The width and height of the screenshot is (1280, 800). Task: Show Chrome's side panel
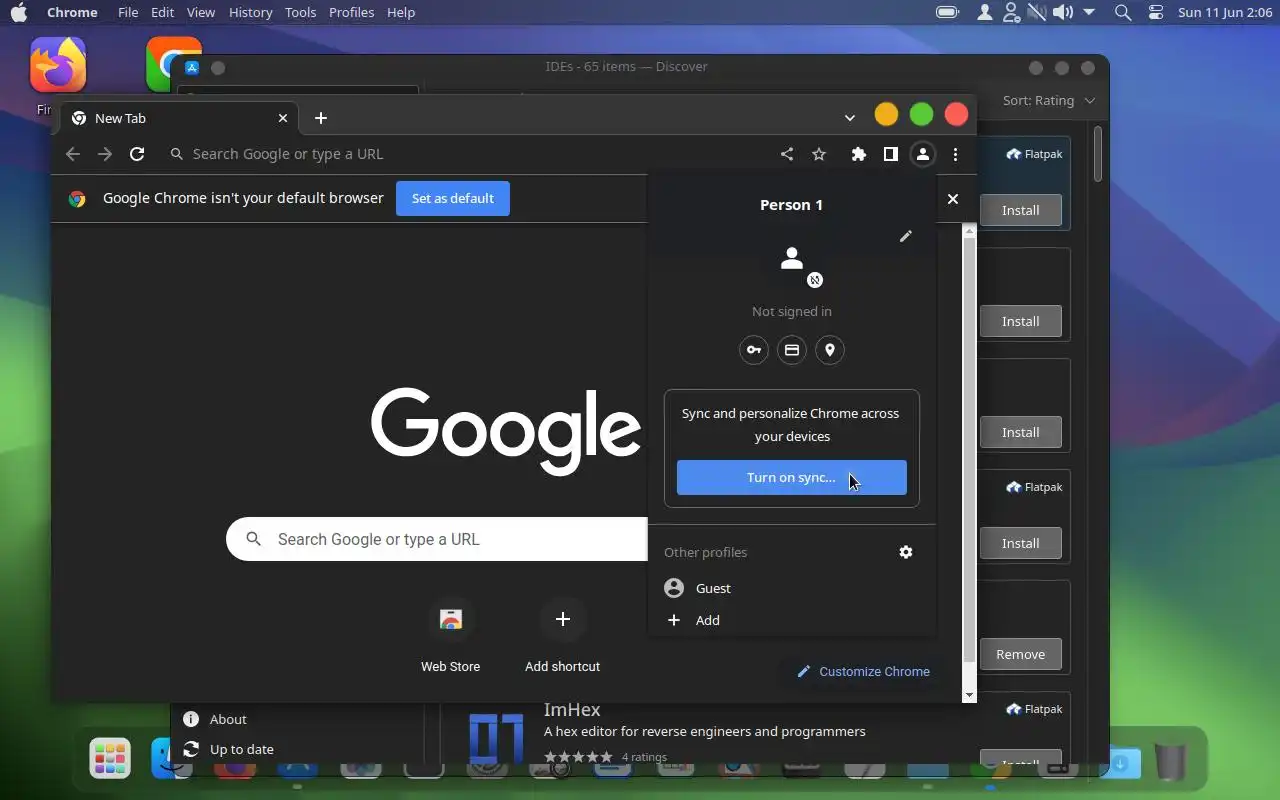(890, 154)
